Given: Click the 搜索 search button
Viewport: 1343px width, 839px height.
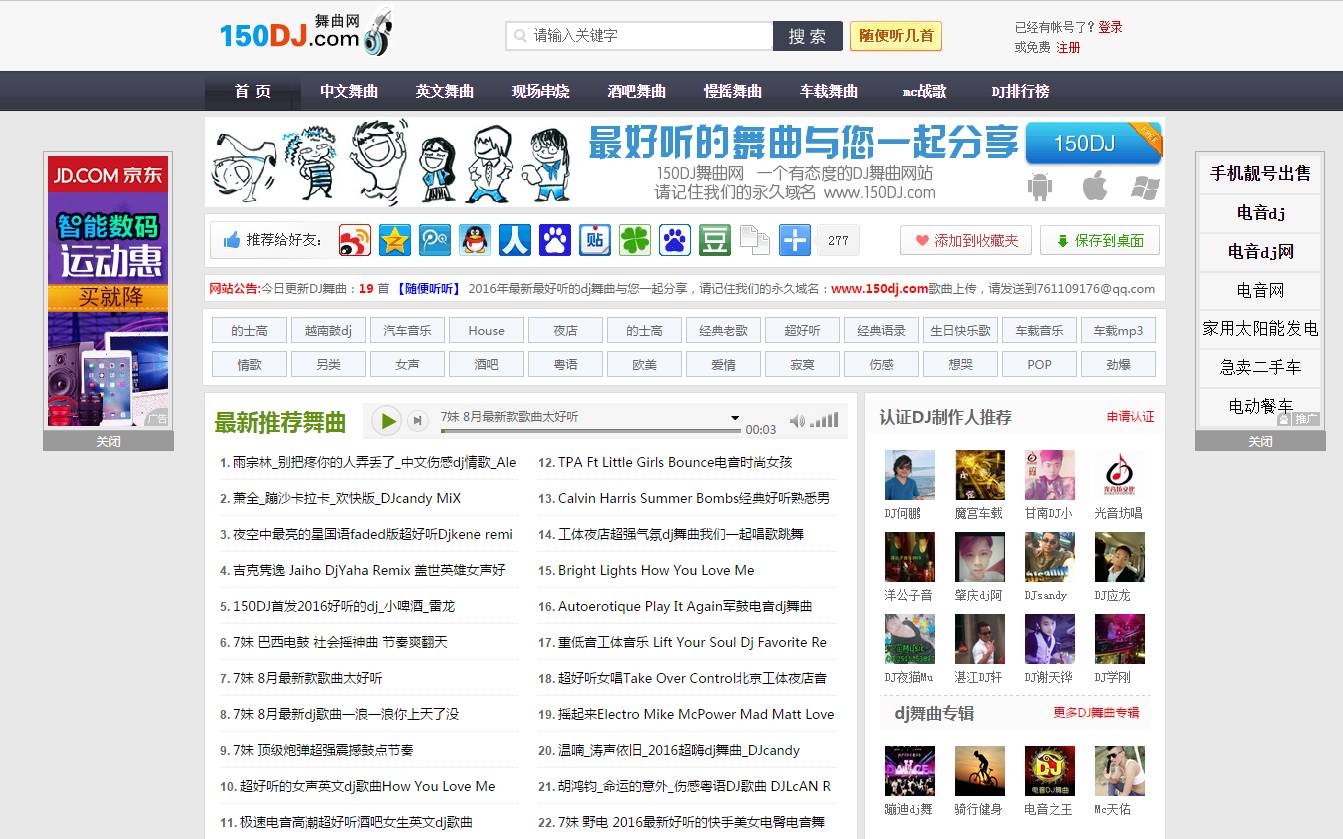Looking at the screenshot, I should [x=807, y=36].
